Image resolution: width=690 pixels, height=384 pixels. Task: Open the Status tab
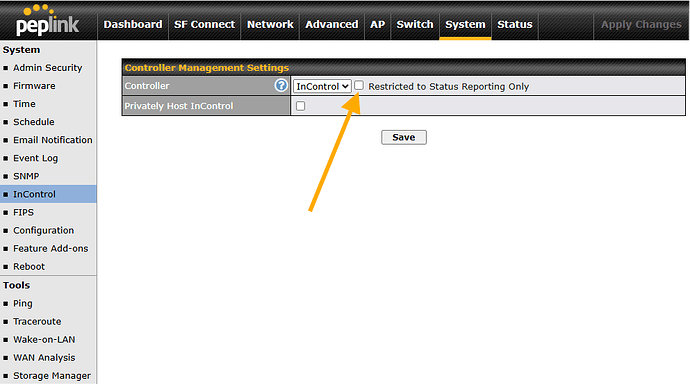point(515,25)
